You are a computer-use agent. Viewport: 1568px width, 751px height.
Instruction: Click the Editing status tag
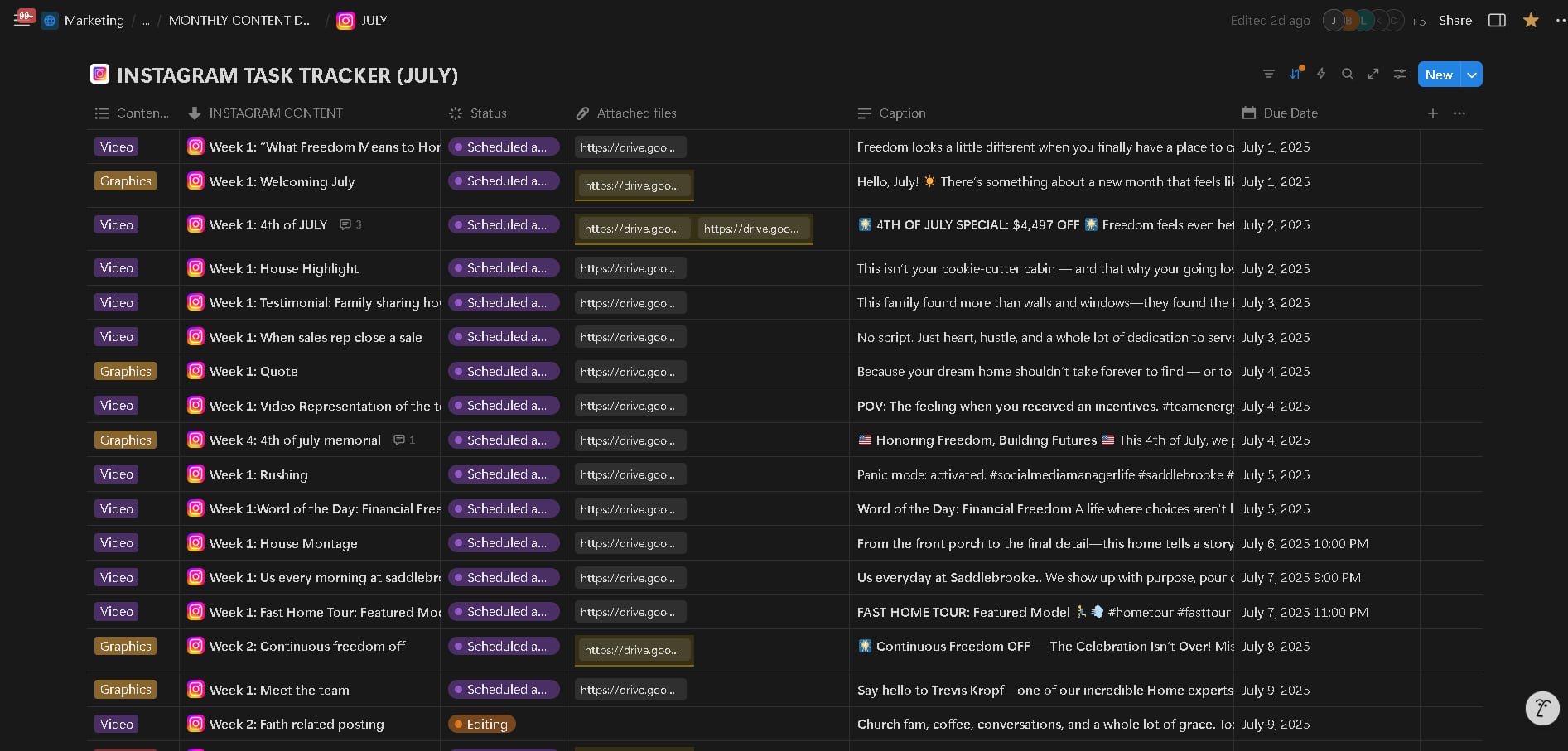482,725
